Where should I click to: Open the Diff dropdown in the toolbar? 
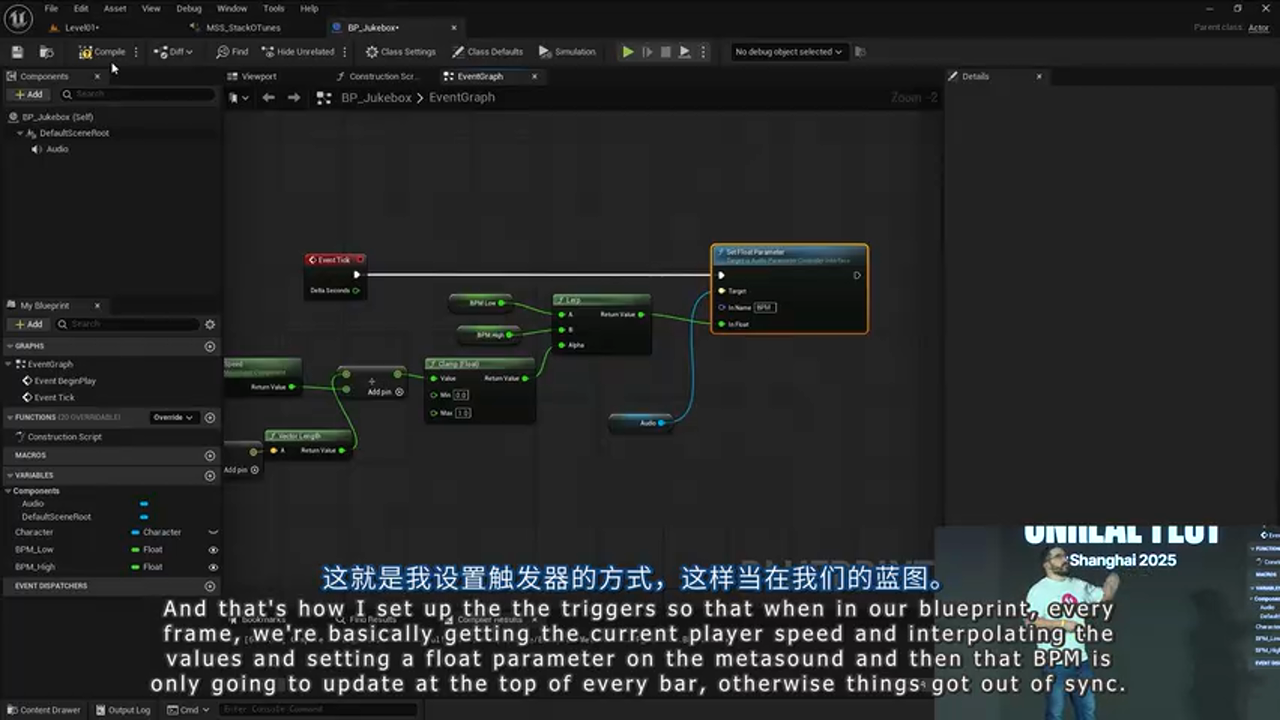click(189, 51)
